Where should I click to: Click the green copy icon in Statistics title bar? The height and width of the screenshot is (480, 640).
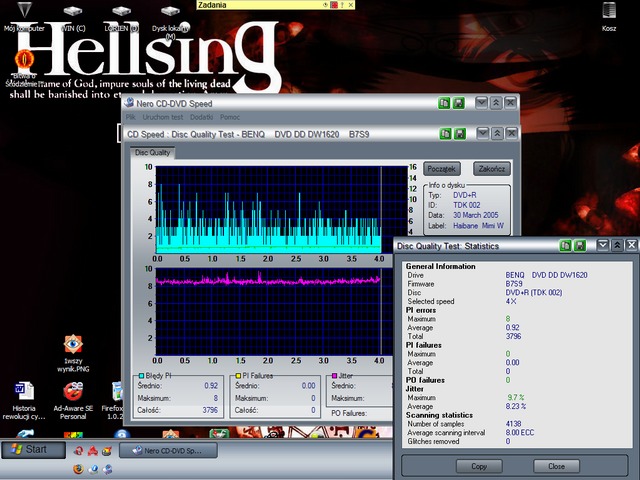pyautogui.click(x=565, y=245)
